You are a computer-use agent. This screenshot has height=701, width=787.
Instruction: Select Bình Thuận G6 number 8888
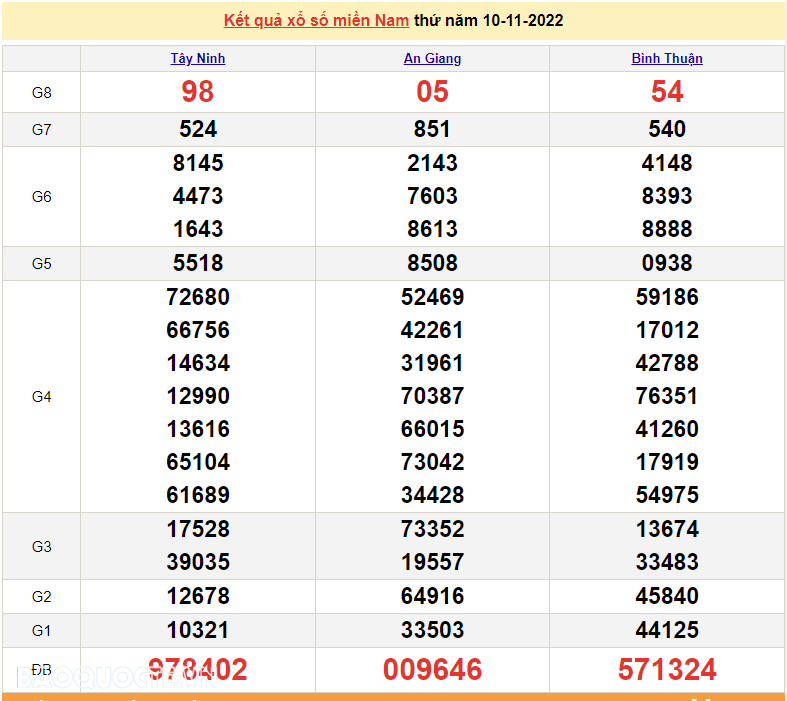point(667,229)
